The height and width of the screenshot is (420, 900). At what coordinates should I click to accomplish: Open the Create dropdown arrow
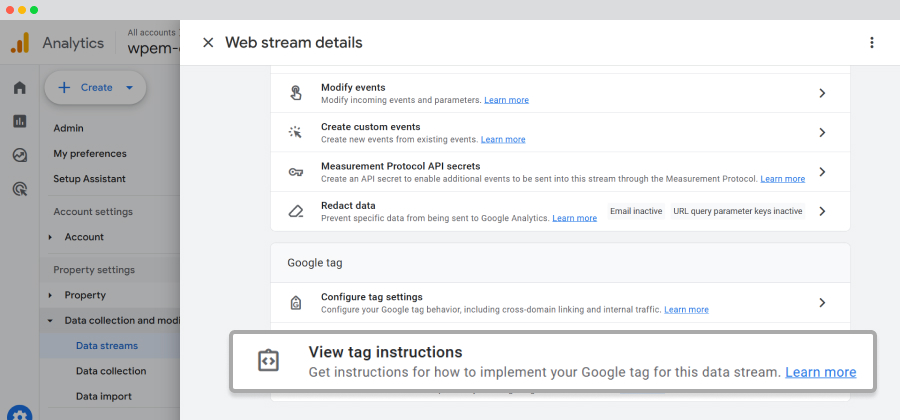tap(129, 88)
